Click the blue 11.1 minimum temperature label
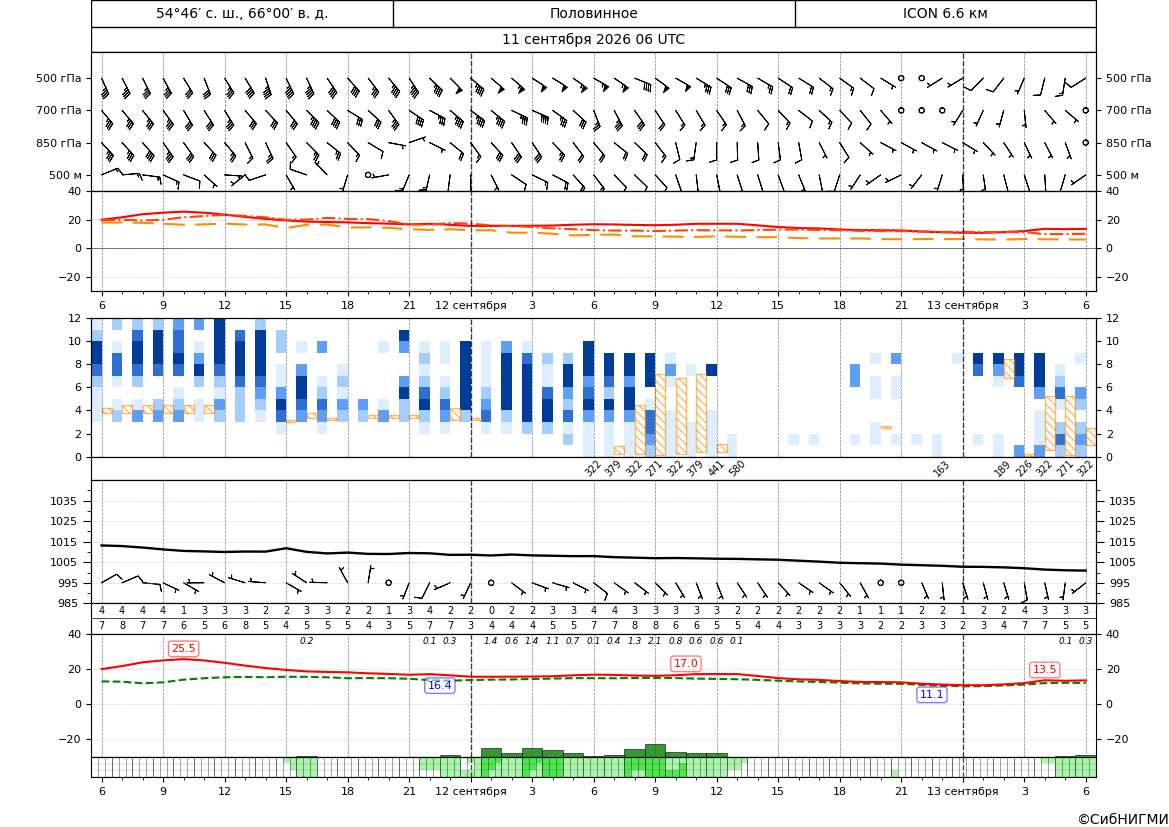The height and width of the screenshot is (827, 1169). (x=931, y=694)
